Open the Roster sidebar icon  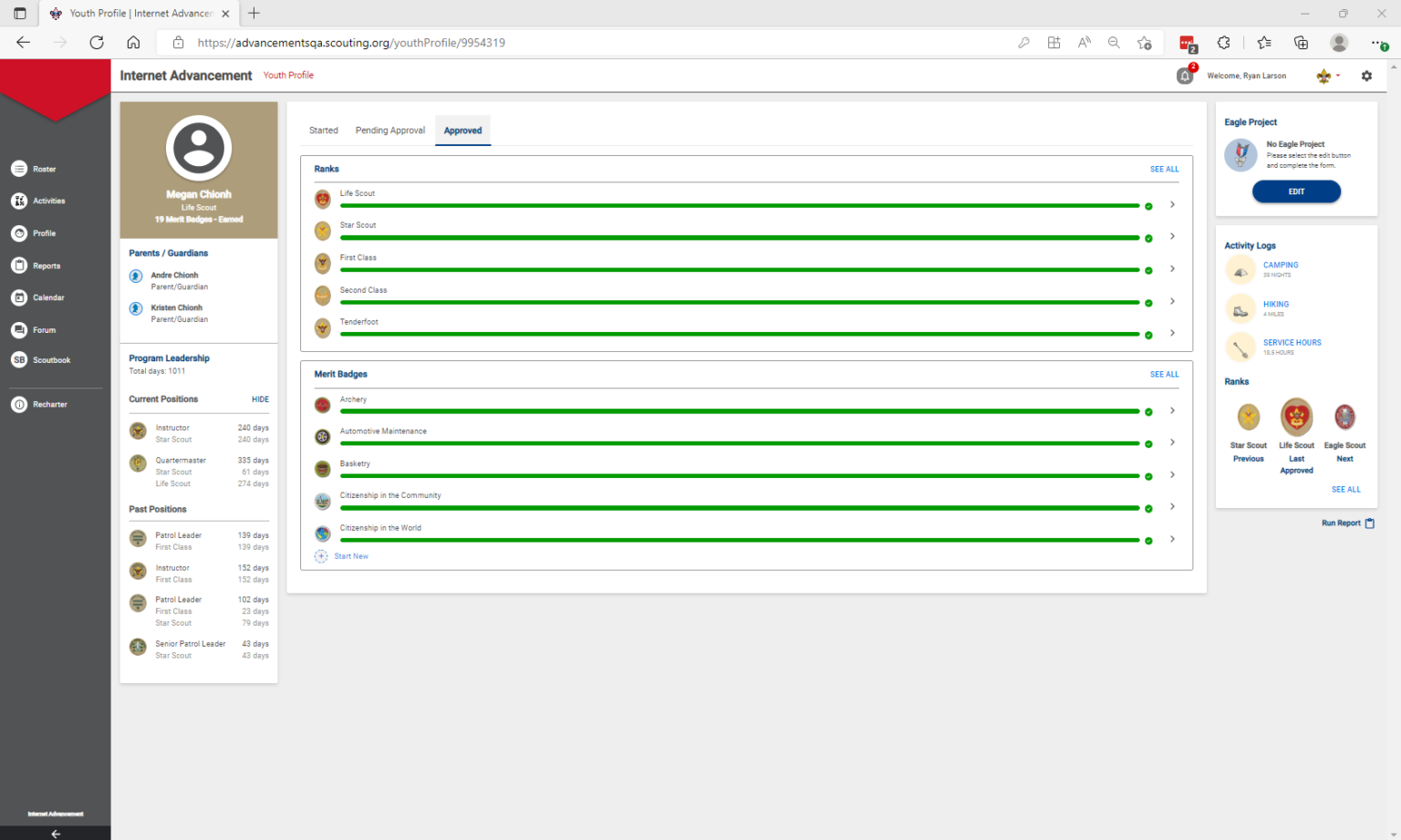coord(19,169)
